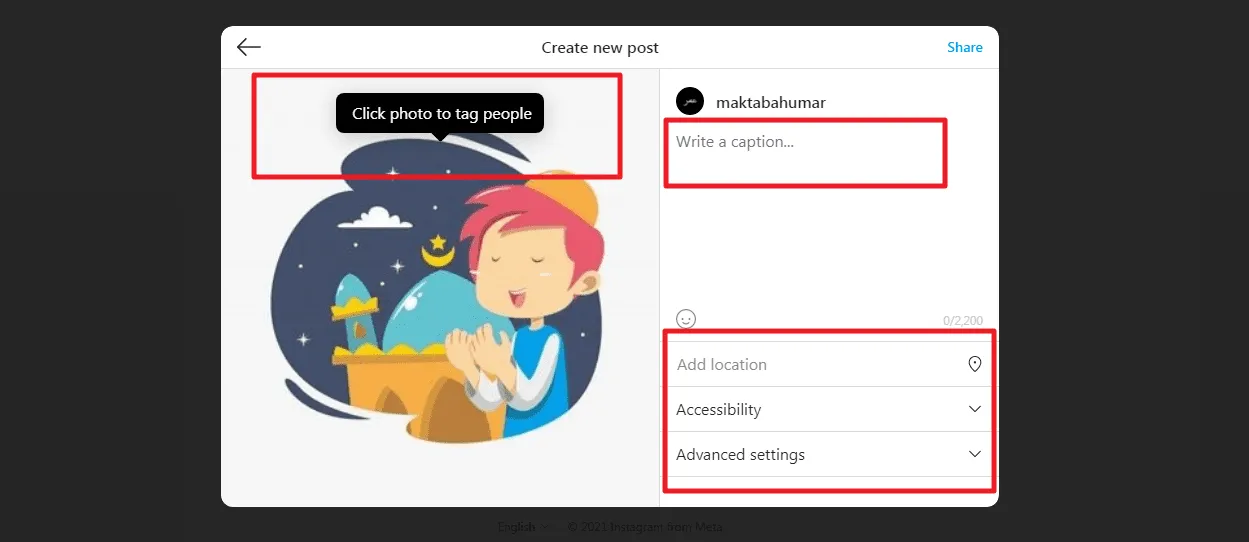1249x542 pixels.
Task: Expand the Accessibility section chevron
Action: click(975, 409)
